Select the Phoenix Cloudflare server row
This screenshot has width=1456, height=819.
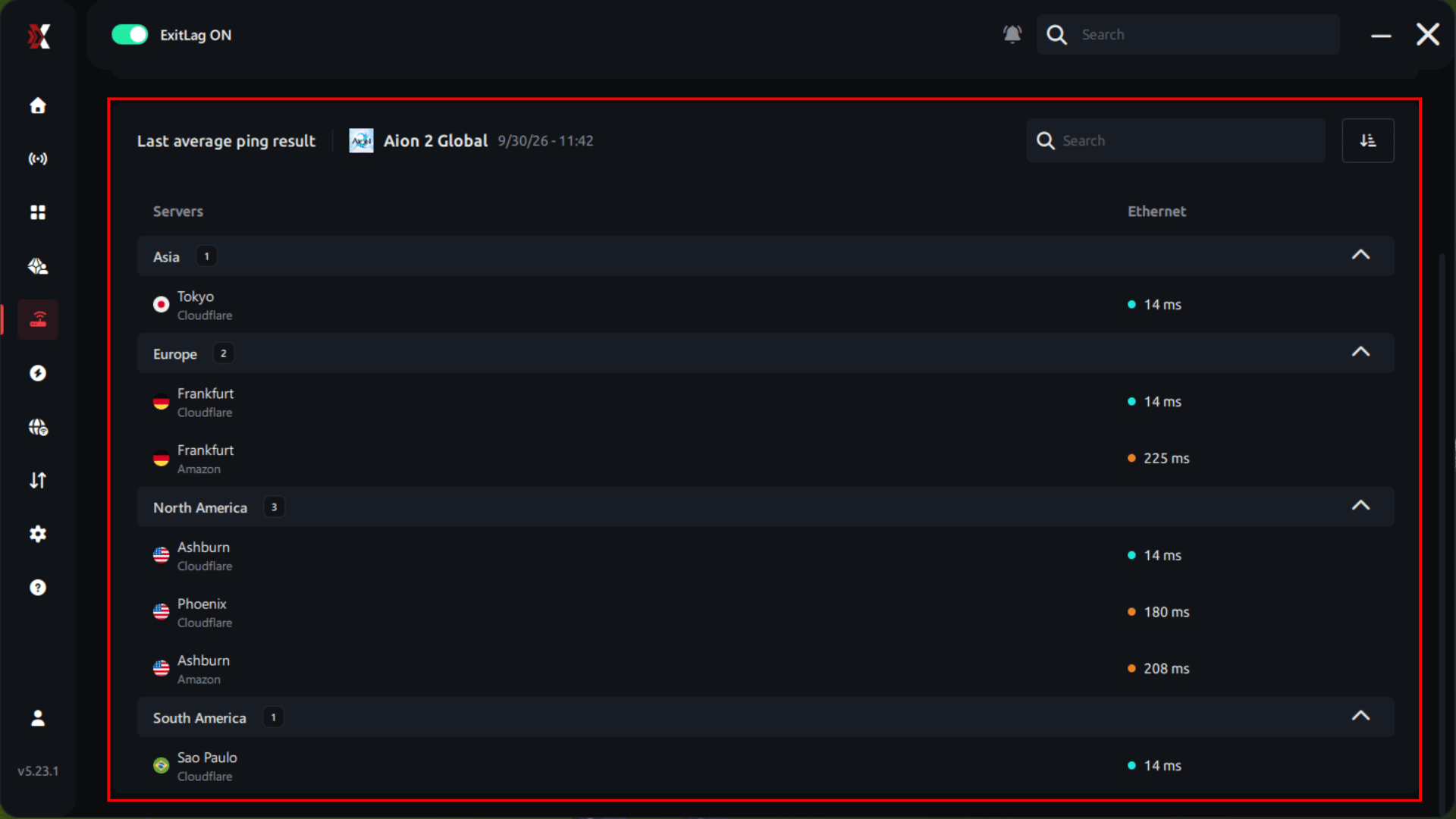point(766,613)
